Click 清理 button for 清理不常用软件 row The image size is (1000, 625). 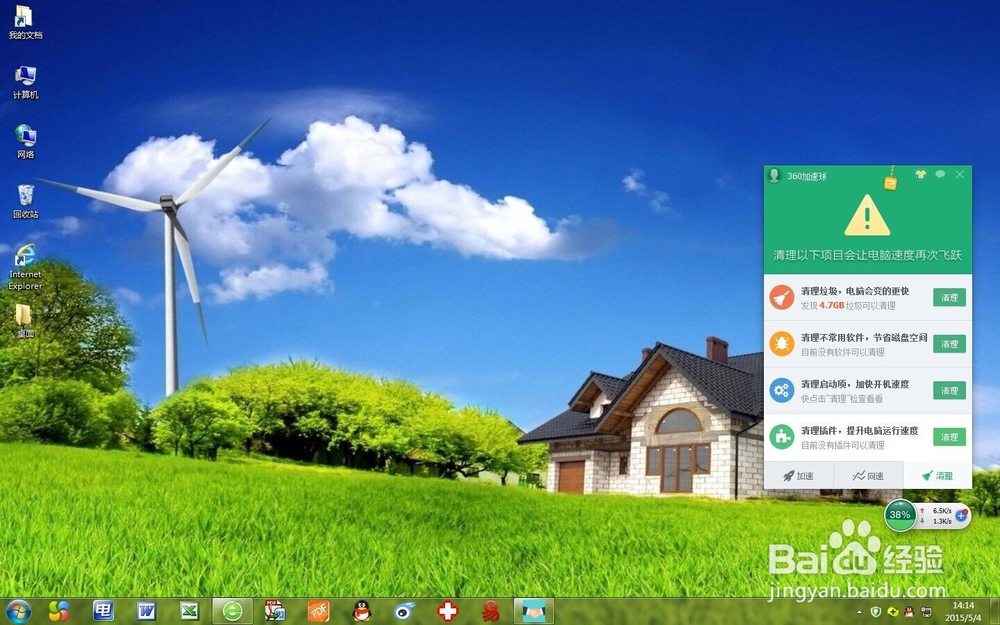tap(950, 344)
